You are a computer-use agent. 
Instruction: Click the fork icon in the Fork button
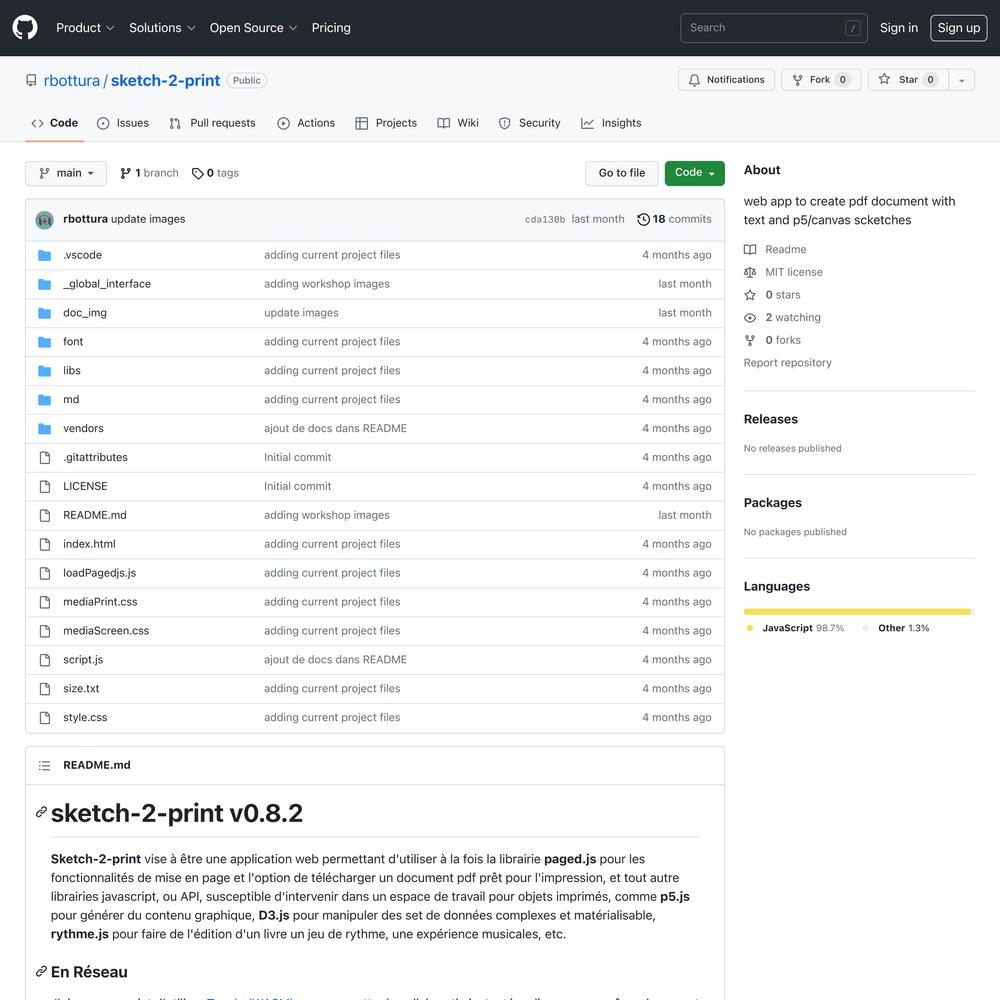coord(797,80)
